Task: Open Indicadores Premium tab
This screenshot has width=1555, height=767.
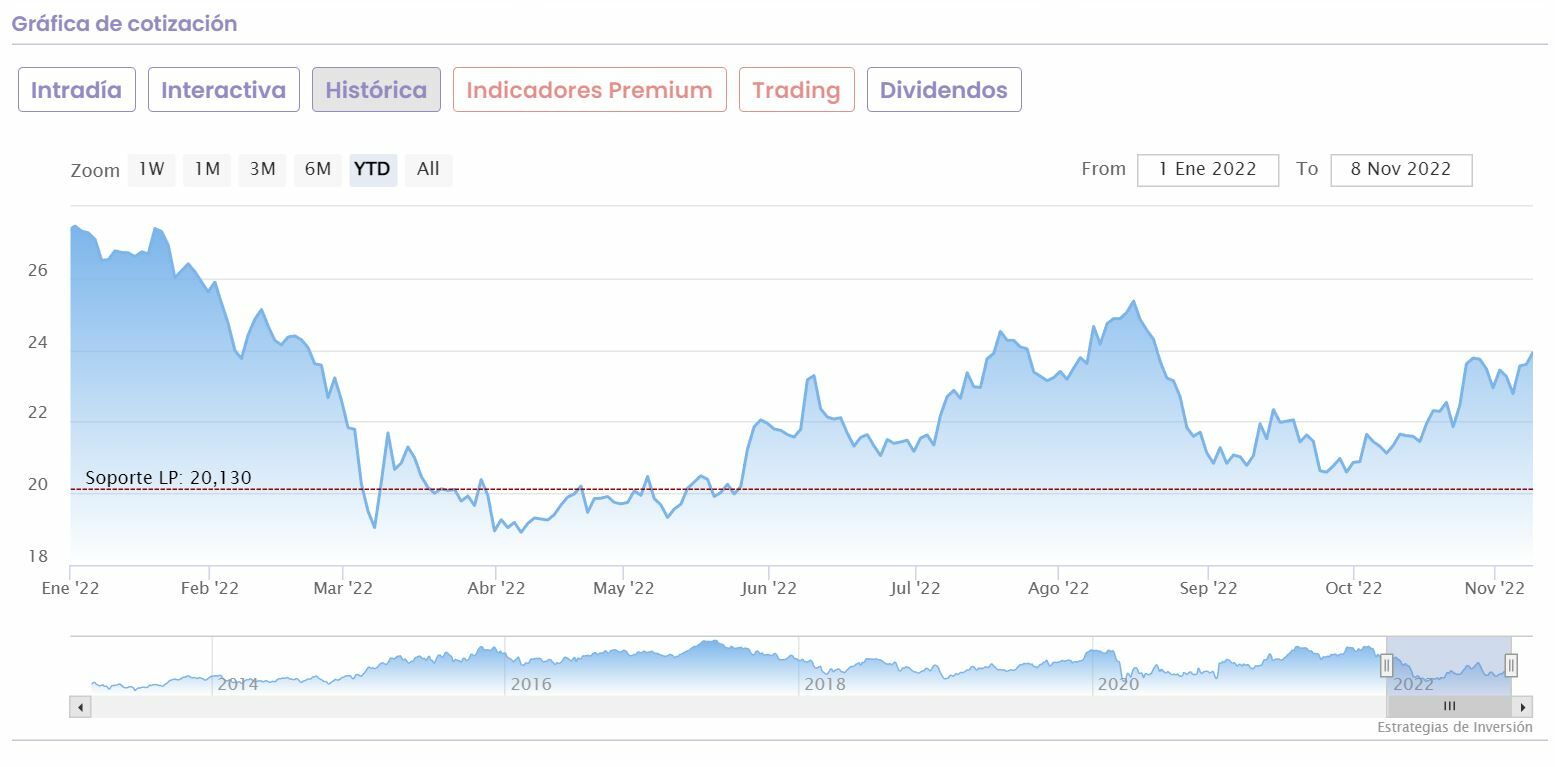Action: 589,90
